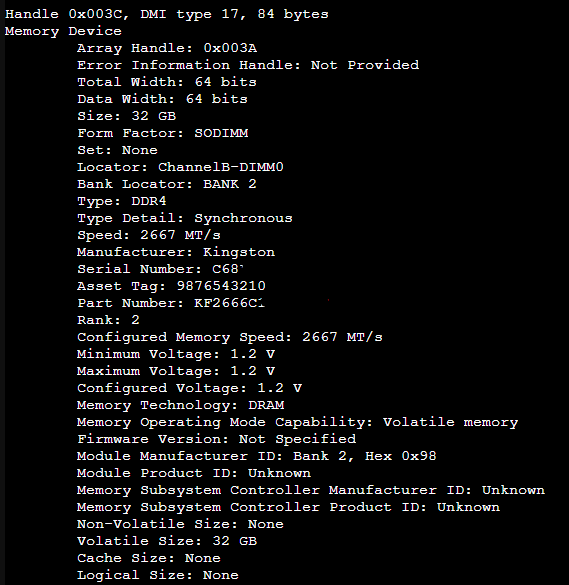Image resolution: width=569 pixels, height=585 pixels.
Task: Click the Total Width 64 bits line
Action: [167, 82]
